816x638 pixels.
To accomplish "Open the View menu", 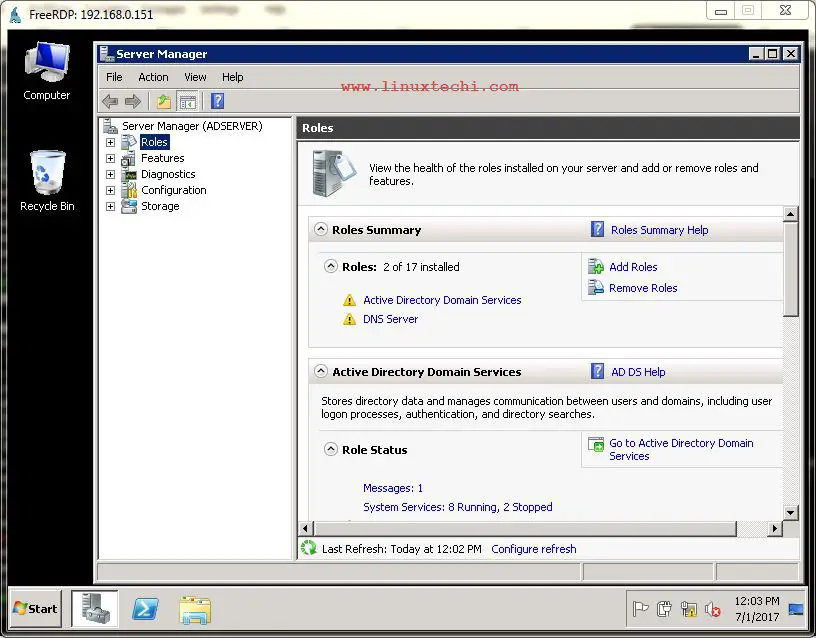I will pos(195,77).
